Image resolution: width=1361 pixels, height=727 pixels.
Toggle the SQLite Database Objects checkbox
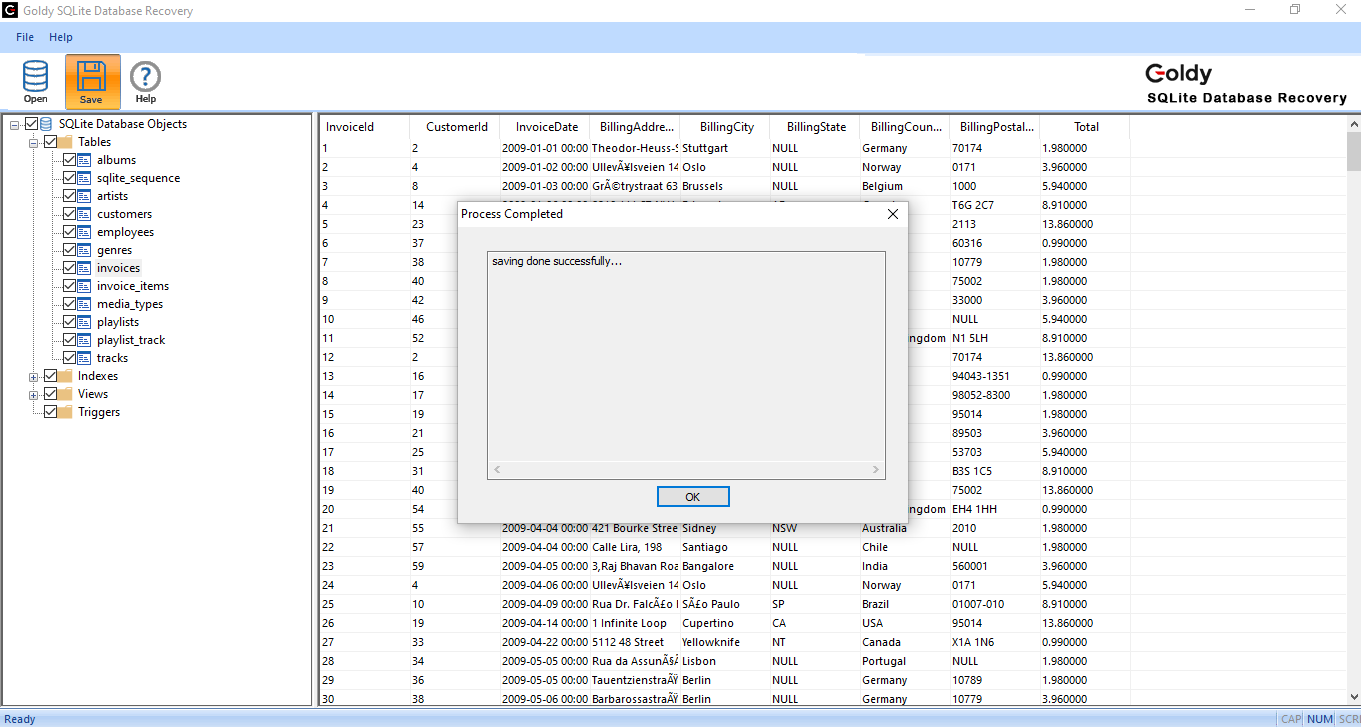click(x=32, y=124)
